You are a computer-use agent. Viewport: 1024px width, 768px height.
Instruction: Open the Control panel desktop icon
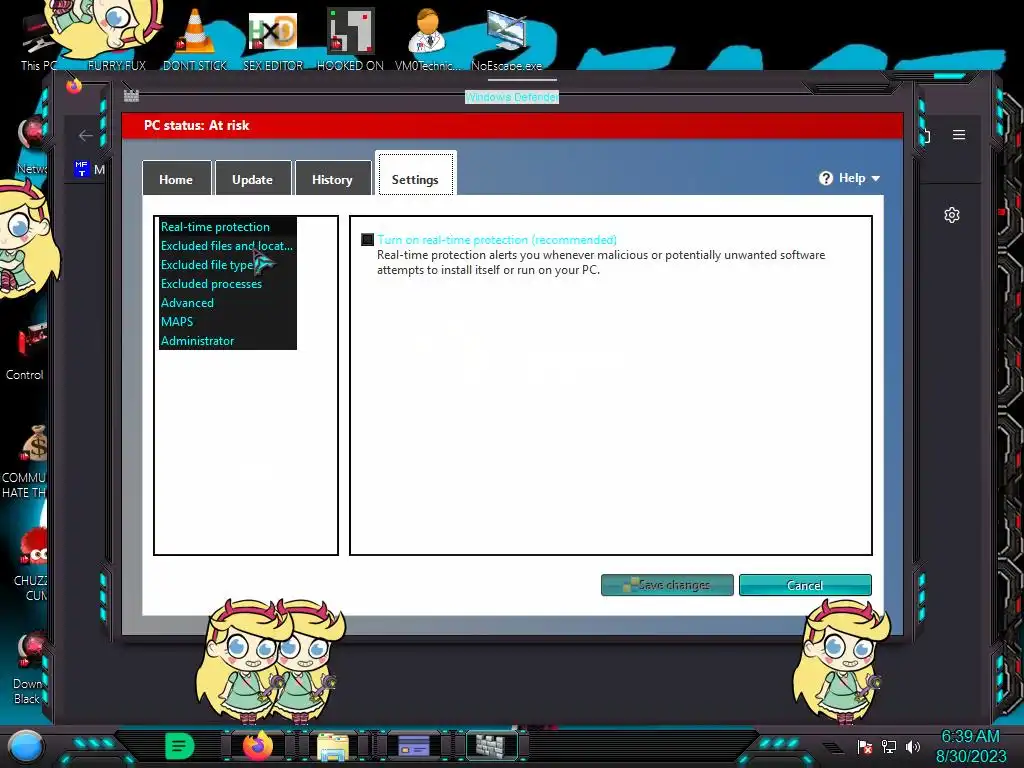point(26,353)
